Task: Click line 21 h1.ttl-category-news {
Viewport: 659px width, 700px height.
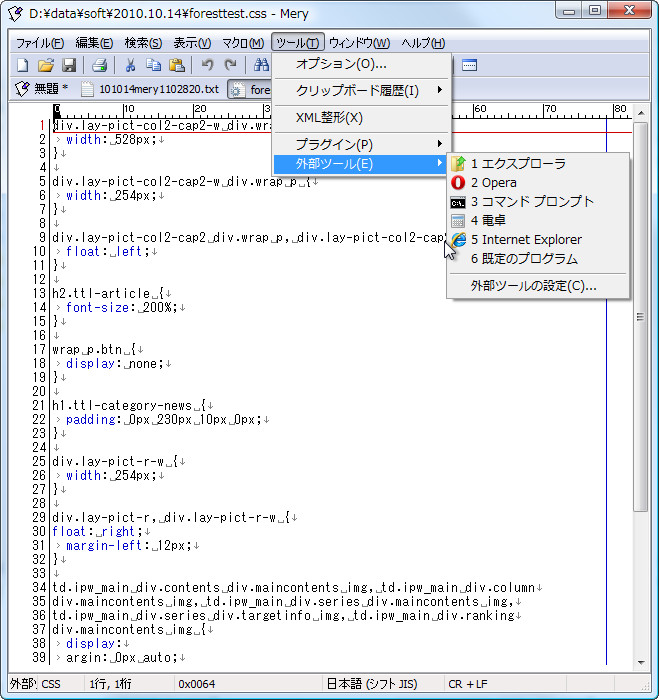Action: pyautogui.click(x=129, y=405)
